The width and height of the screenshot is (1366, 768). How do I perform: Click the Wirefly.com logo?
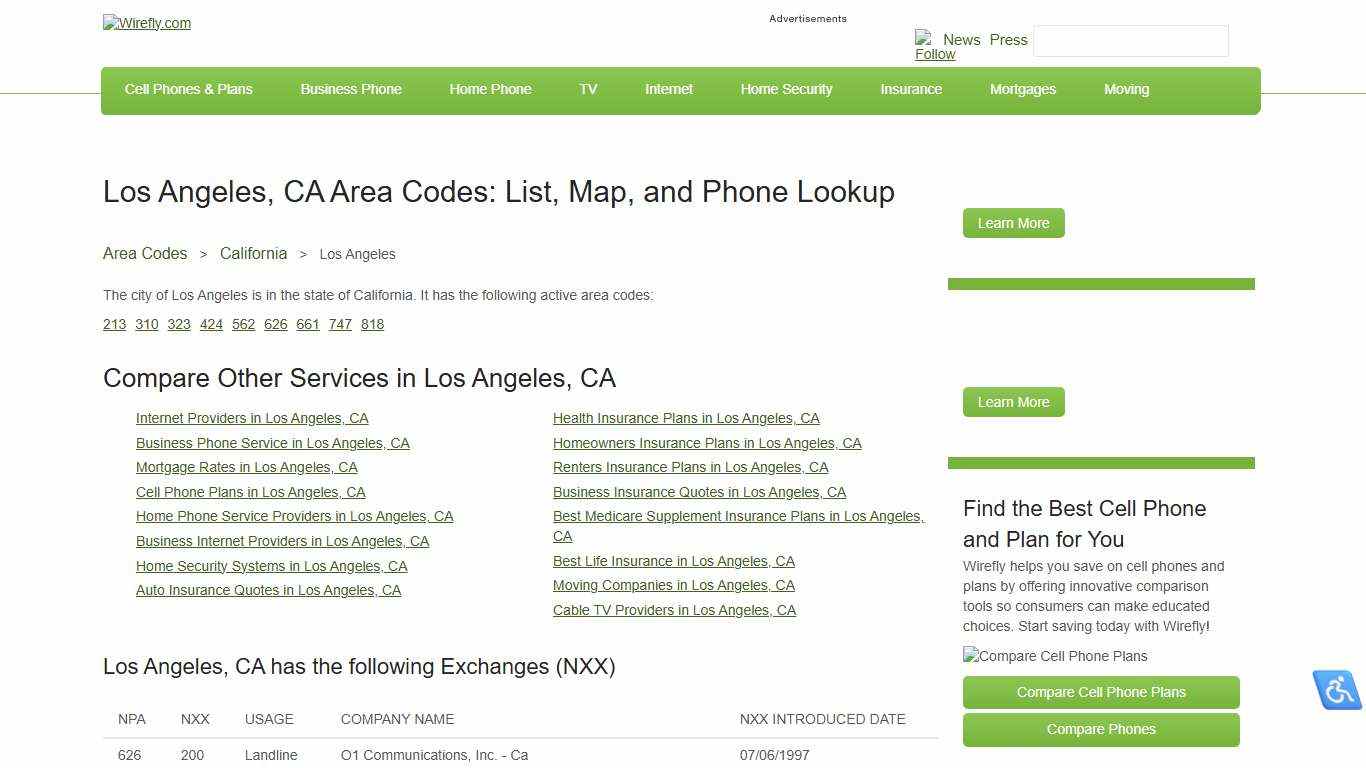pos(146,23)
